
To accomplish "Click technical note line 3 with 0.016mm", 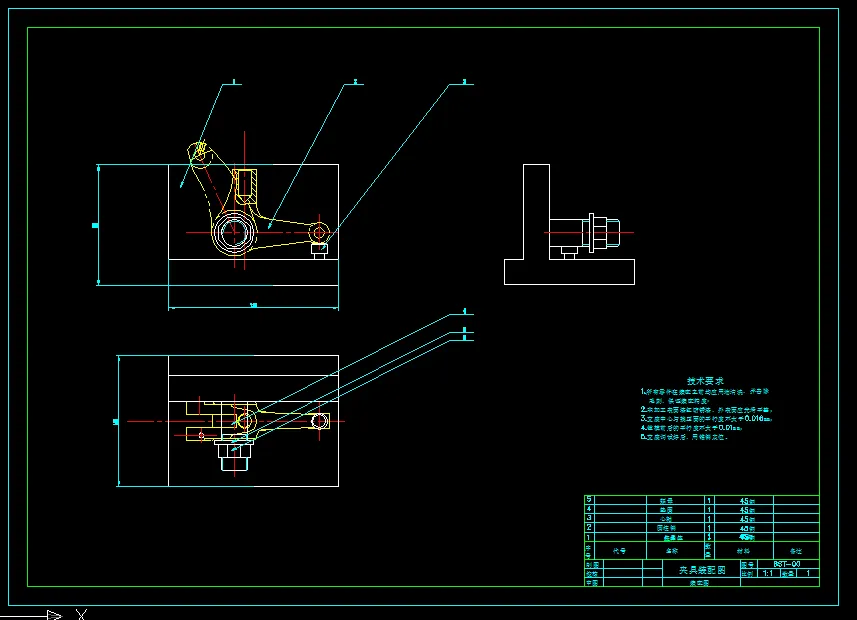I will (706, 419).
